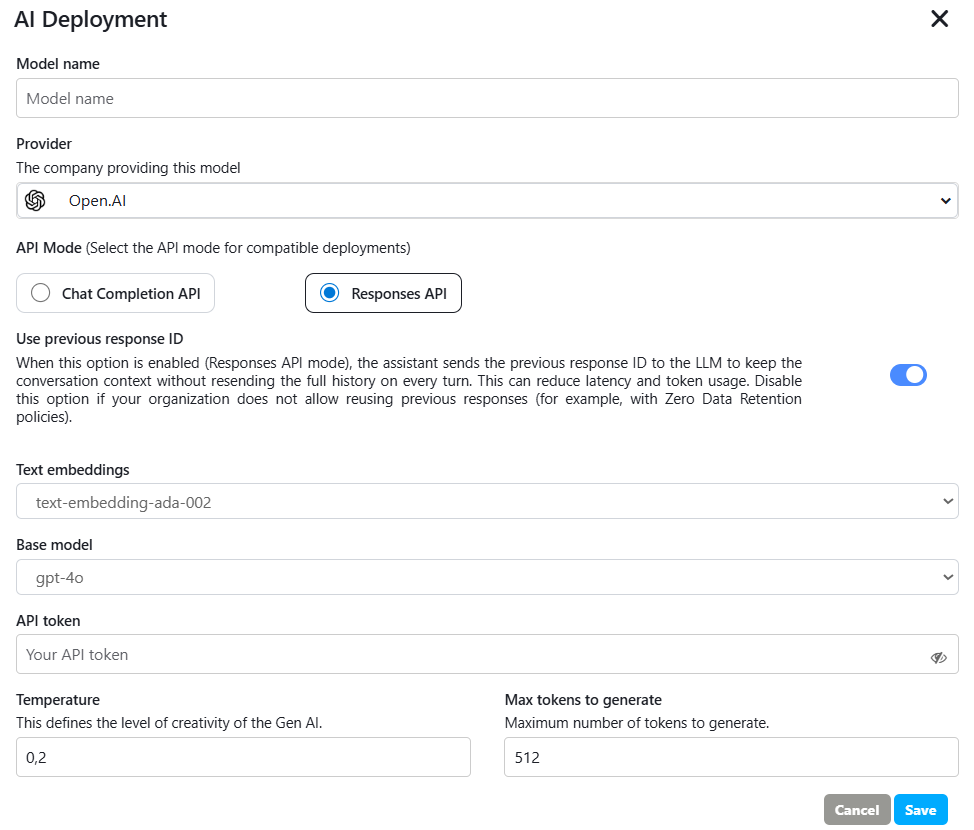Expand the Text embeddings dropdown

488,501
